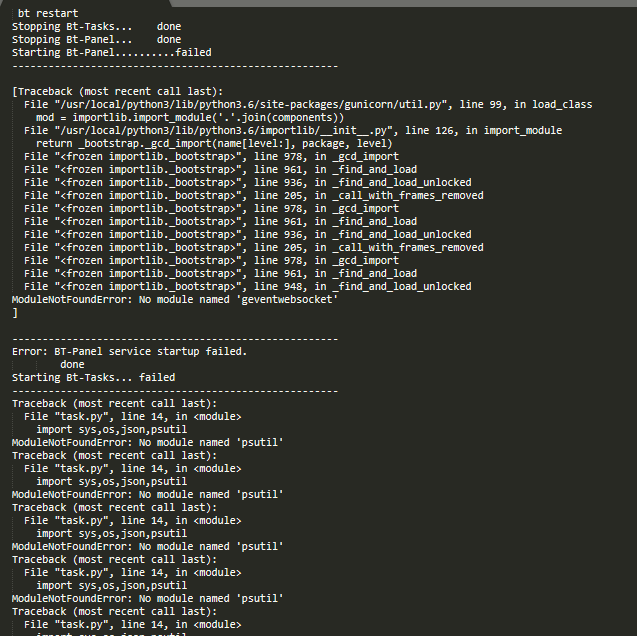Click the 'mod = importlib.import_module' code line
637x636 pixels.
coord(190,117)
